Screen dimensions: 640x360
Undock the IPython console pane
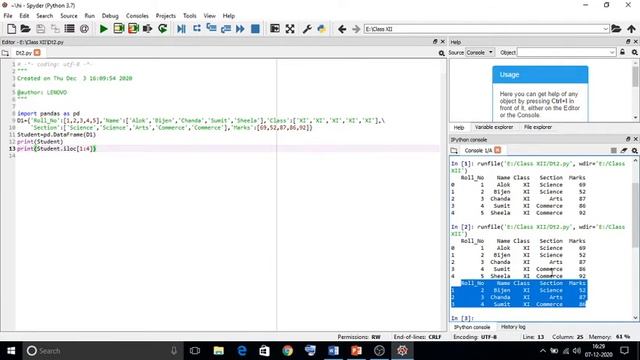628,139
